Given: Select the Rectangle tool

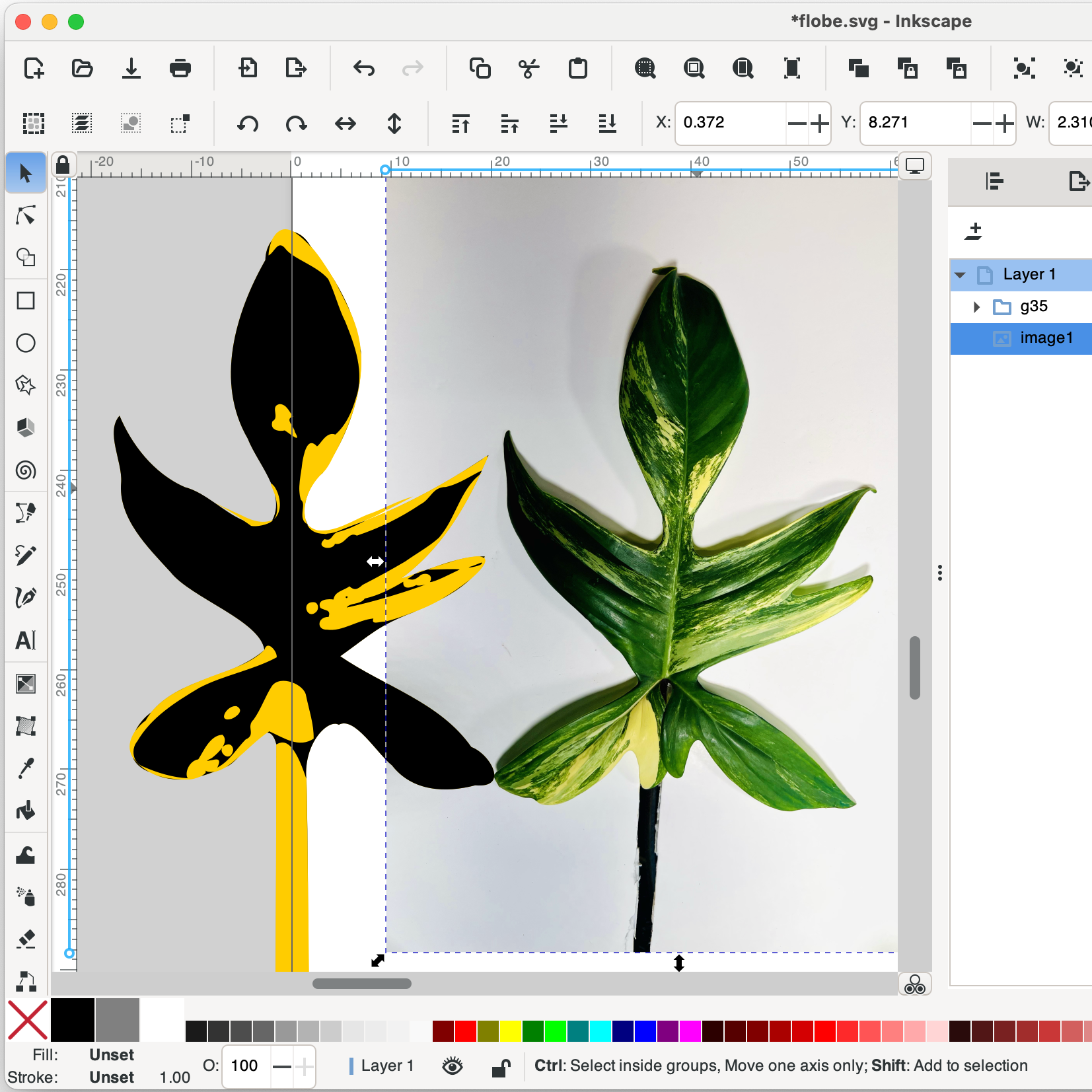Looking at the screenshot, I should pos(26,301).
